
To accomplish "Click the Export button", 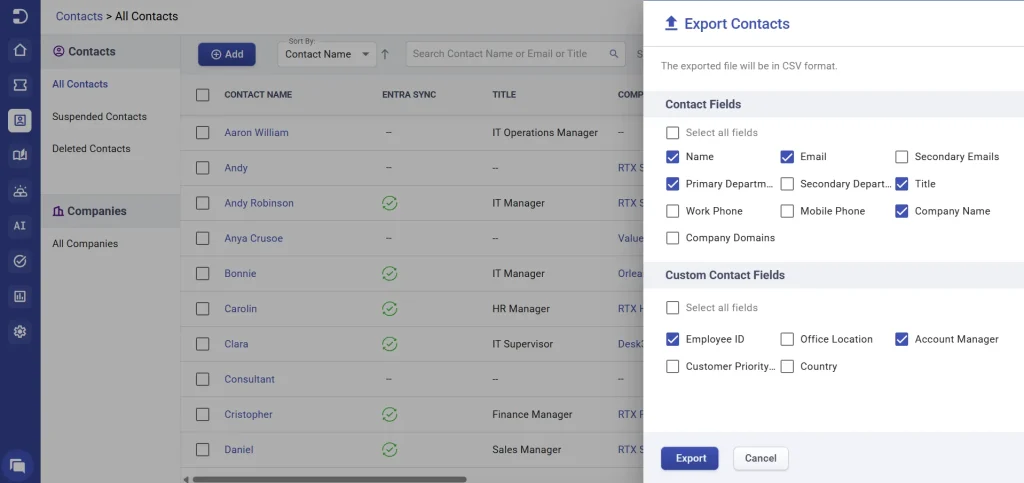I will point(690,458).
